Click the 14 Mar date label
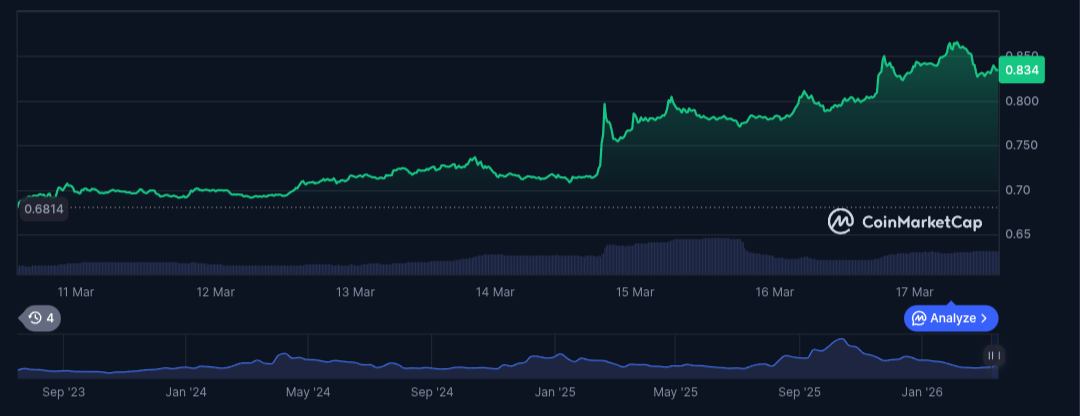Image resolution: width=1080 pixels, height=416 pixels. (495, 292)
